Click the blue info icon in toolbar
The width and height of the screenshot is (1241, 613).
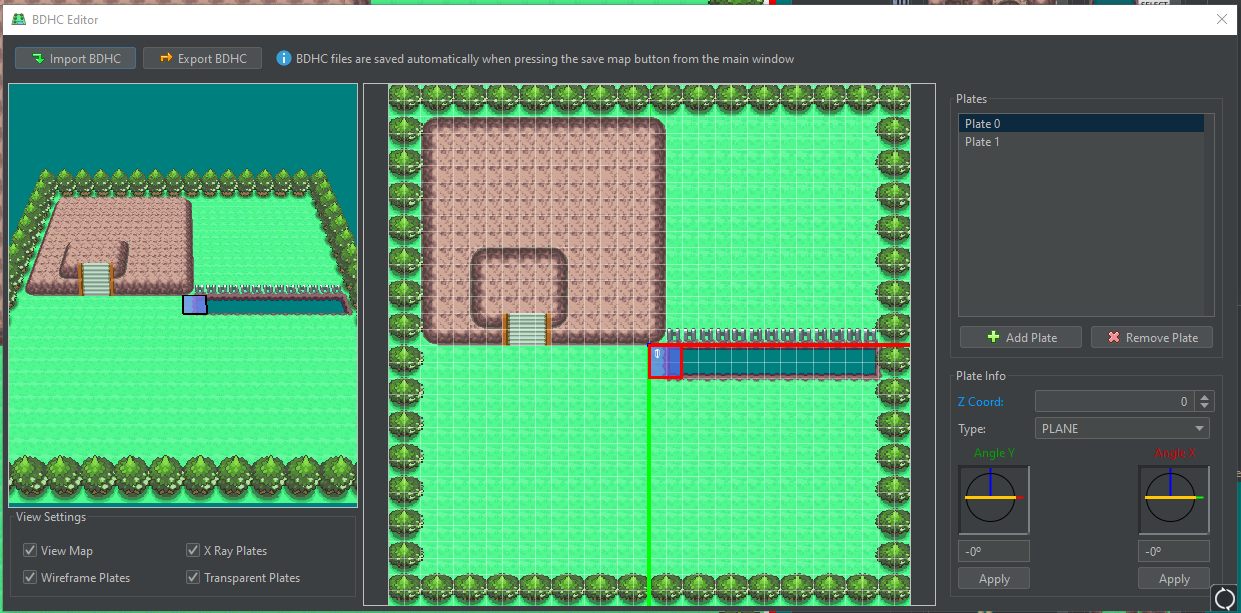click(x=284, y=59)
